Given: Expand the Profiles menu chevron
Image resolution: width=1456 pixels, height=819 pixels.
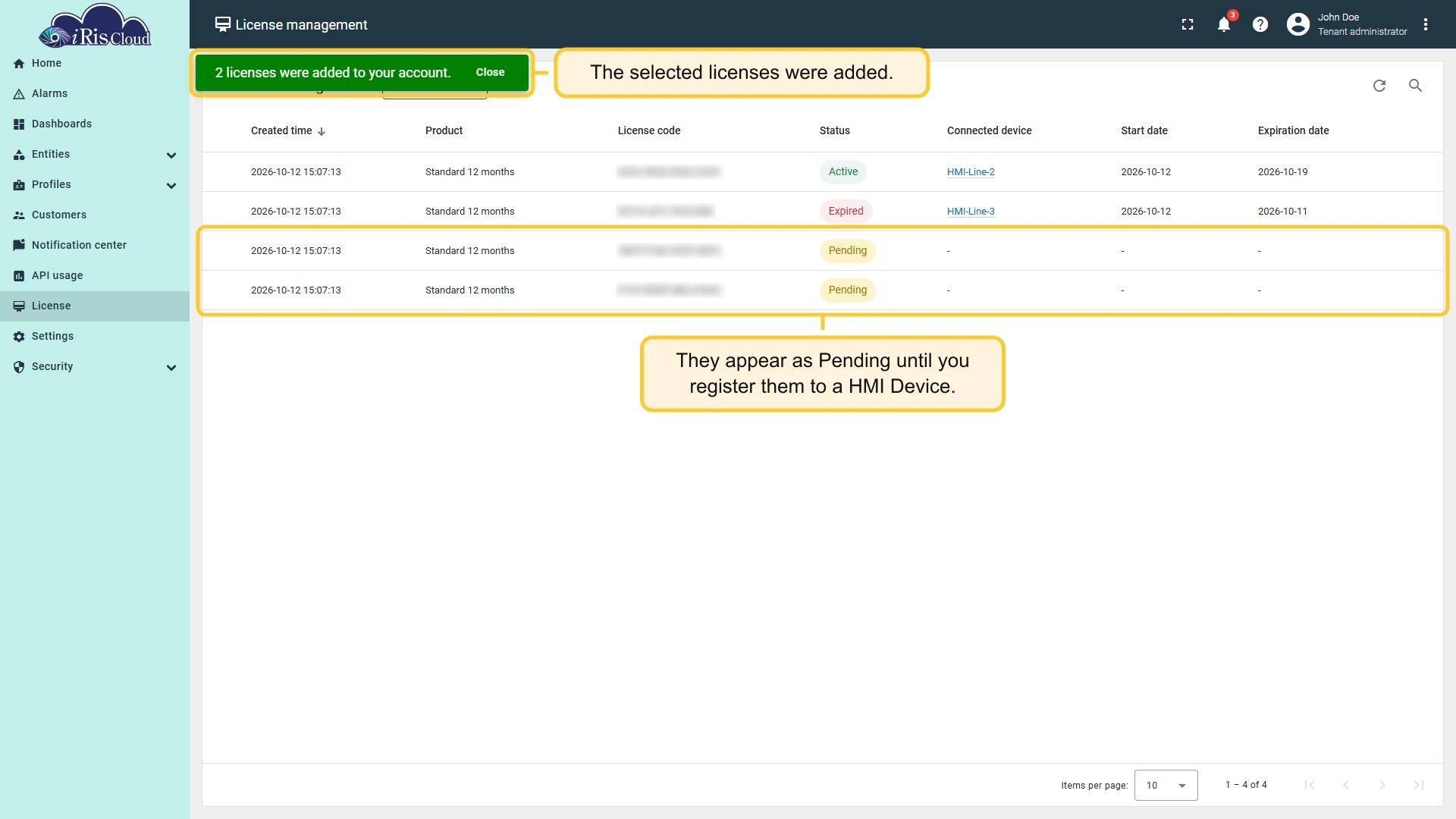Looking at the screenshot, I should coord(171,186).
